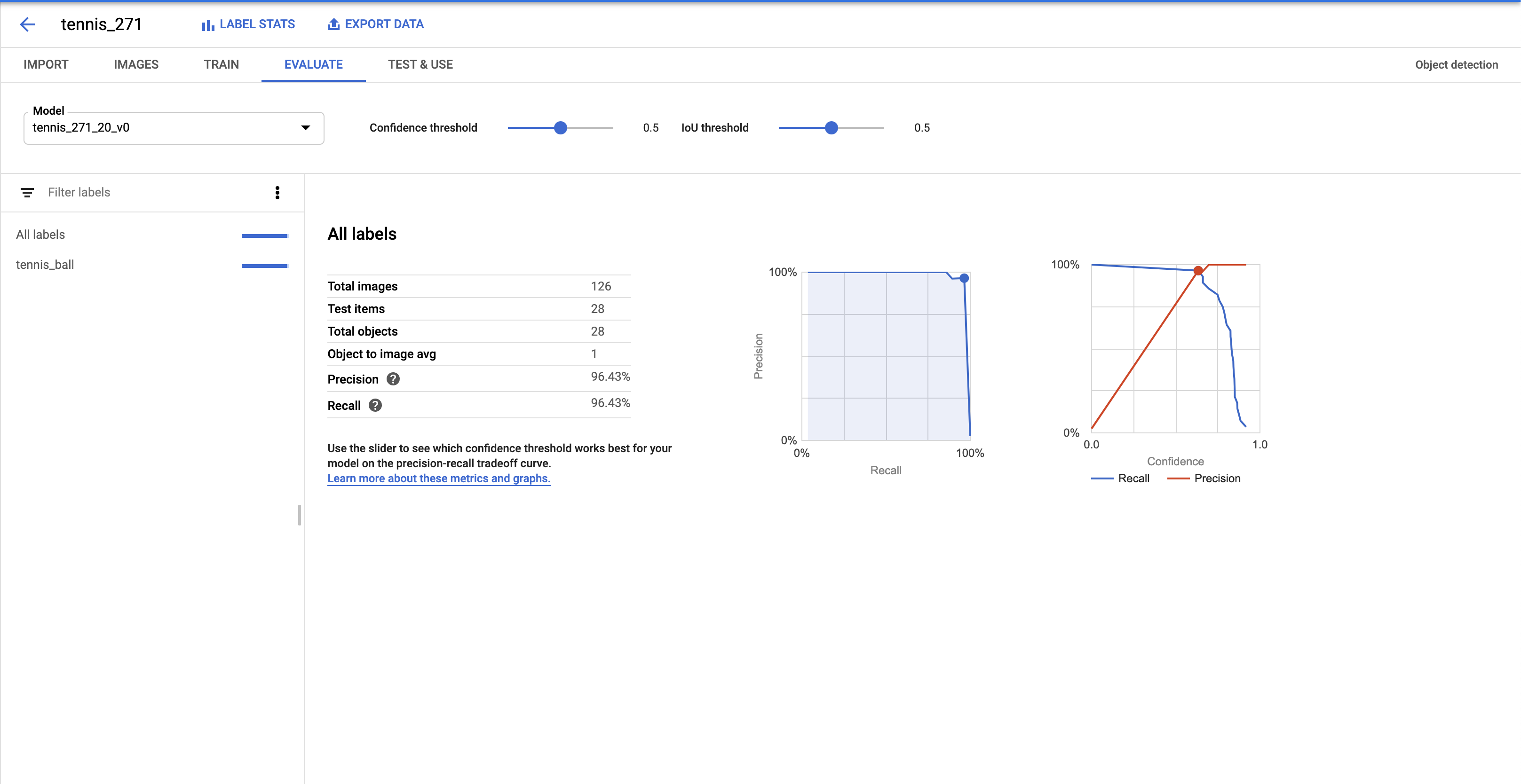Click the Recall help question icon
Screen dimensions: 1521x784
(375, 405)
